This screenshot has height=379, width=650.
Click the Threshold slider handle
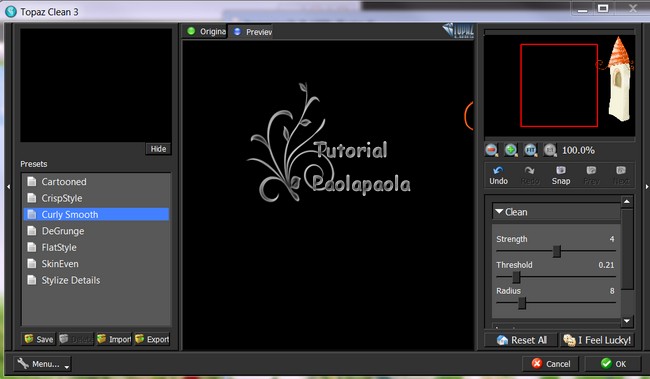point(516,277)
